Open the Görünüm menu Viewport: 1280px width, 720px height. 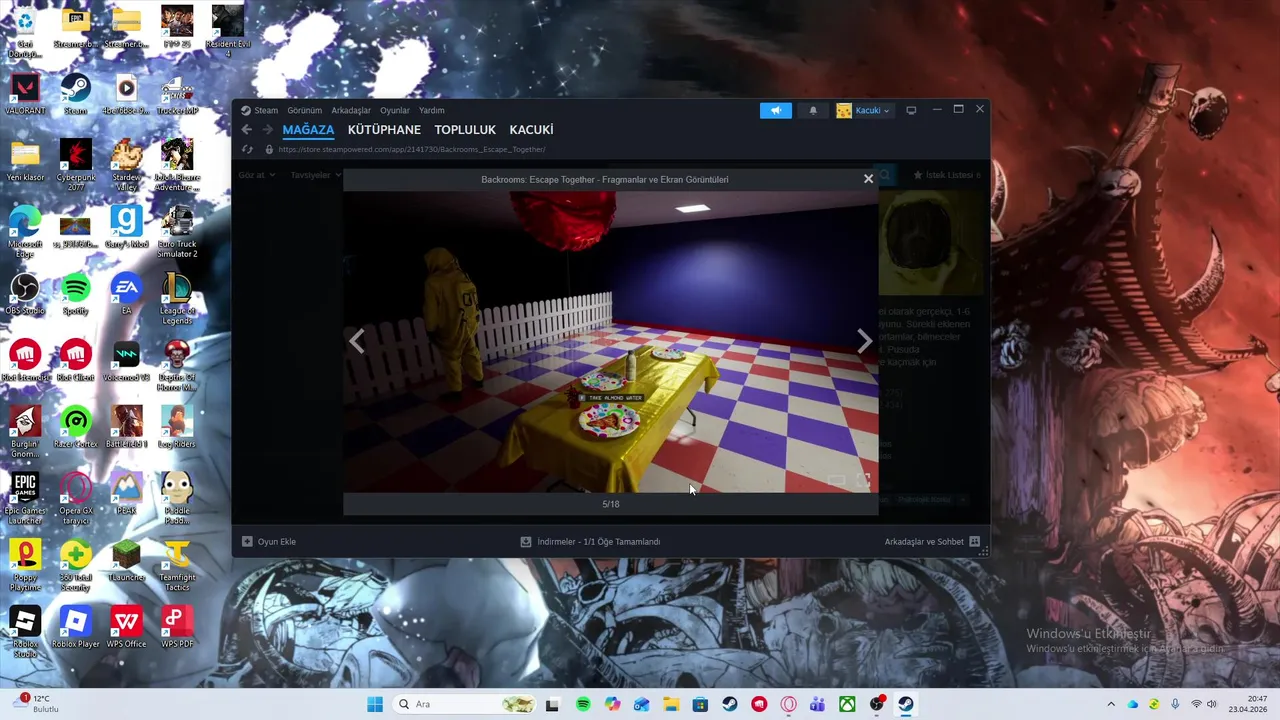pos(305,111)
